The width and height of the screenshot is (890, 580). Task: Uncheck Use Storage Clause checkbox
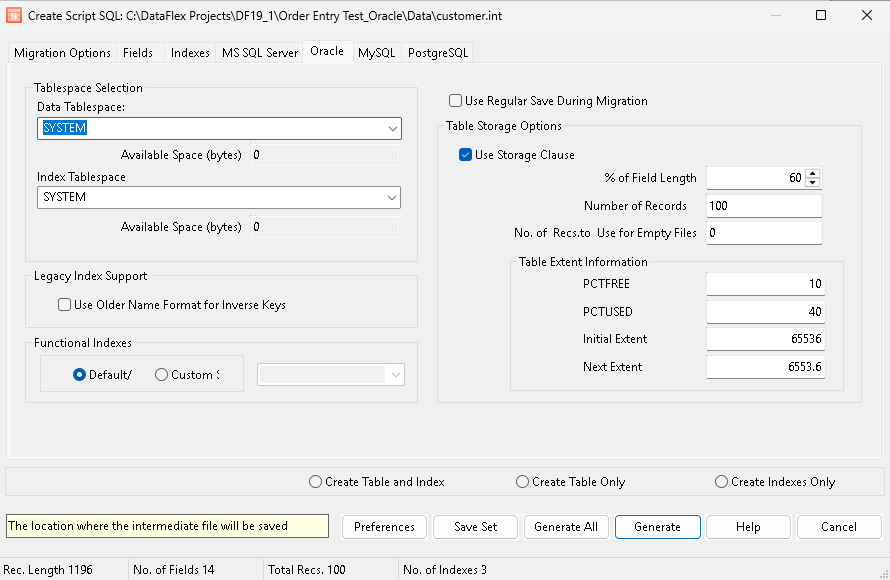465,155
